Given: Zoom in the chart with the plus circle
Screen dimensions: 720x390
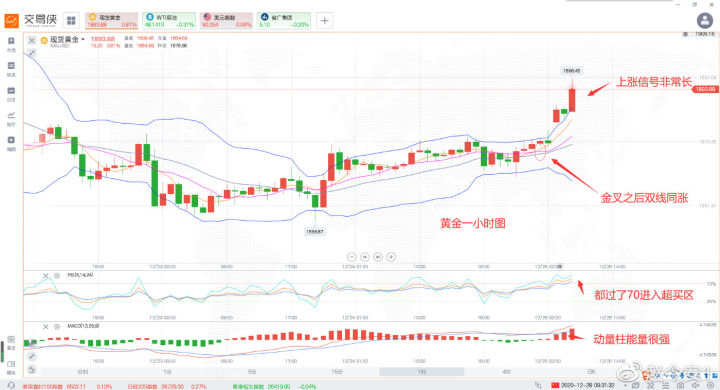Looking at the screenshot, I should [391, 257].
